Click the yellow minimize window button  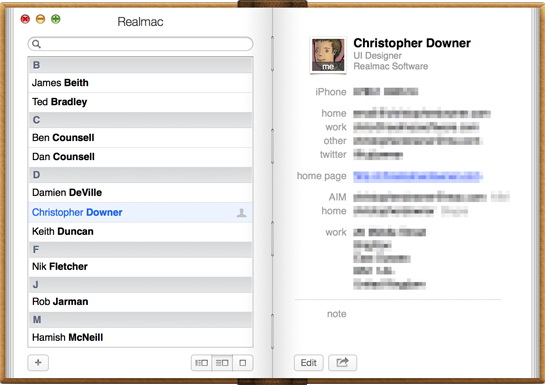(x=40, y=19)
